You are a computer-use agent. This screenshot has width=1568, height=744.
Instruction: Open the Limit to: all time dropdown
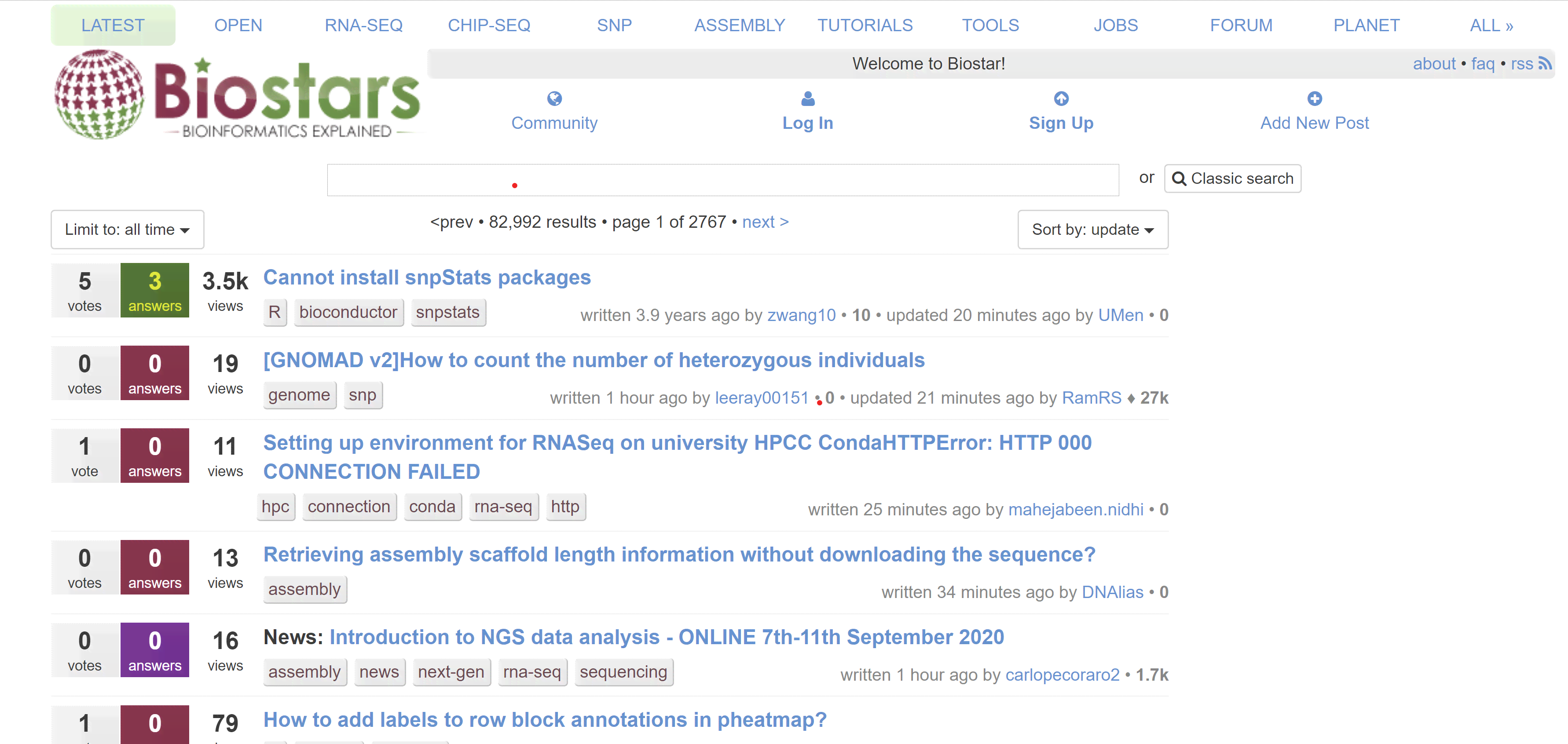click(127, 230)
